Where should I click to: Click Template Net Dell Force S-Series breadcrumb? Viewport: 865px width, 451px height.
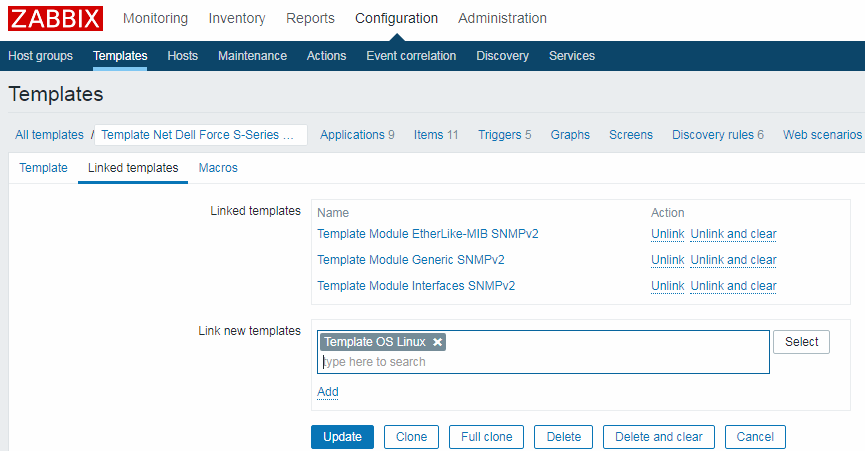click(201, 135)
